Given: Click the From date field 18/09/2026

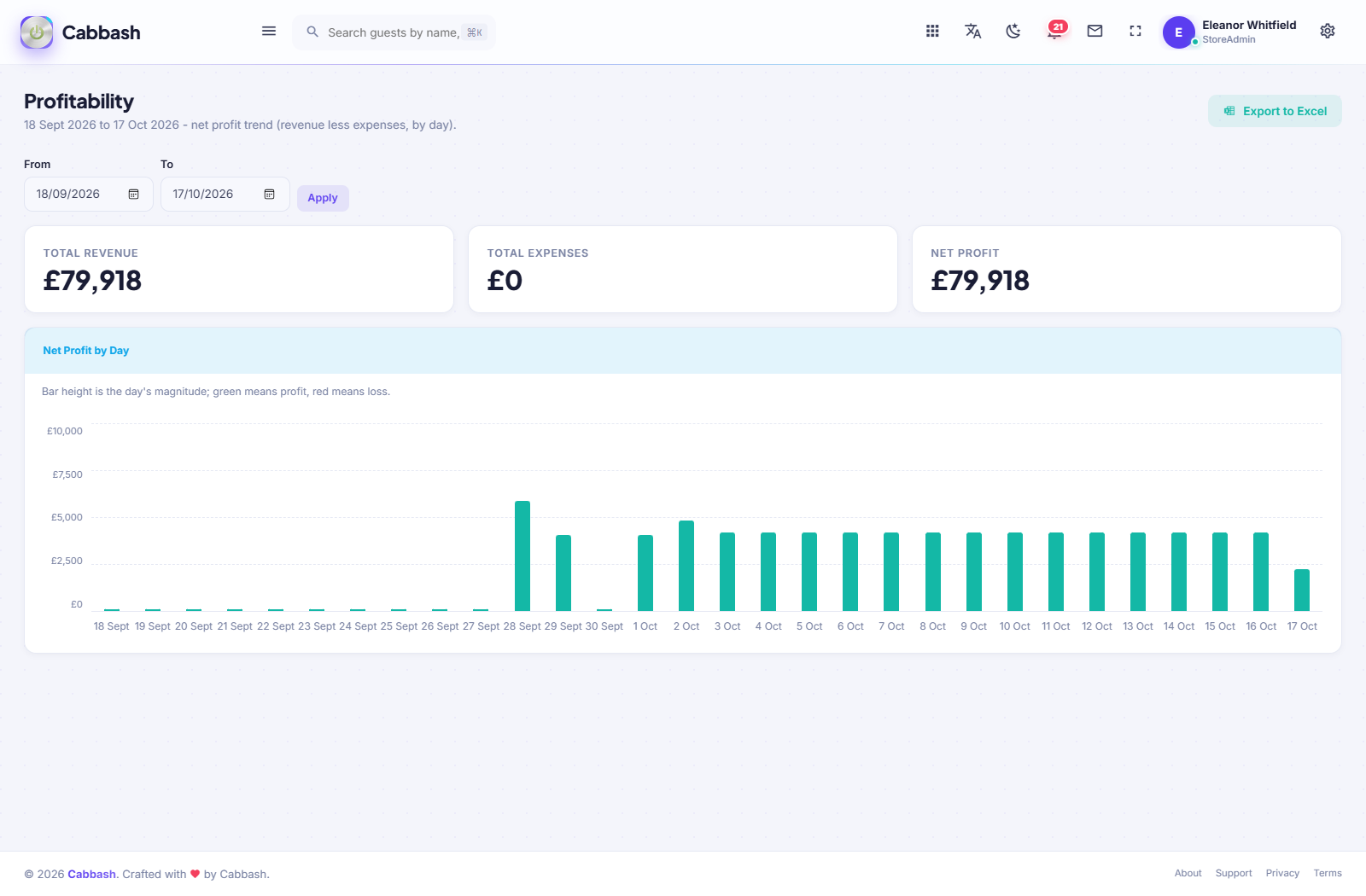Looking at the screenshot, I should click(x=89, y=195).
